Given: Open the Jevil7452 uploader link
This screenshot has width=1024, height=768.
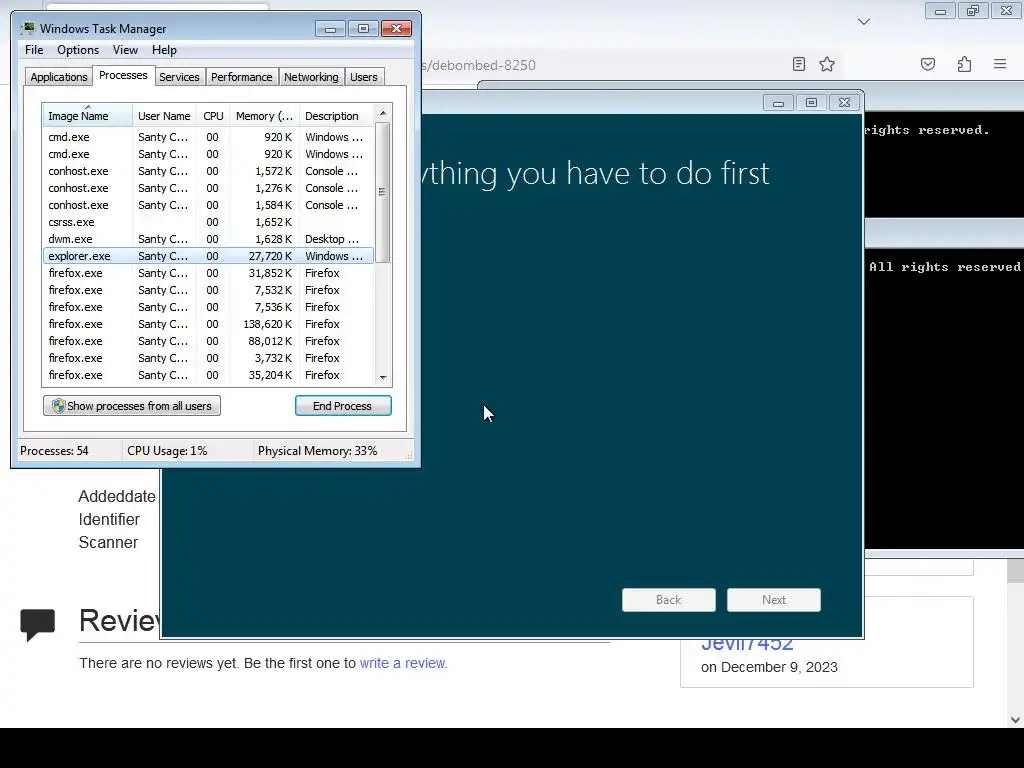Looking at the screenshot, I should 746,643.
